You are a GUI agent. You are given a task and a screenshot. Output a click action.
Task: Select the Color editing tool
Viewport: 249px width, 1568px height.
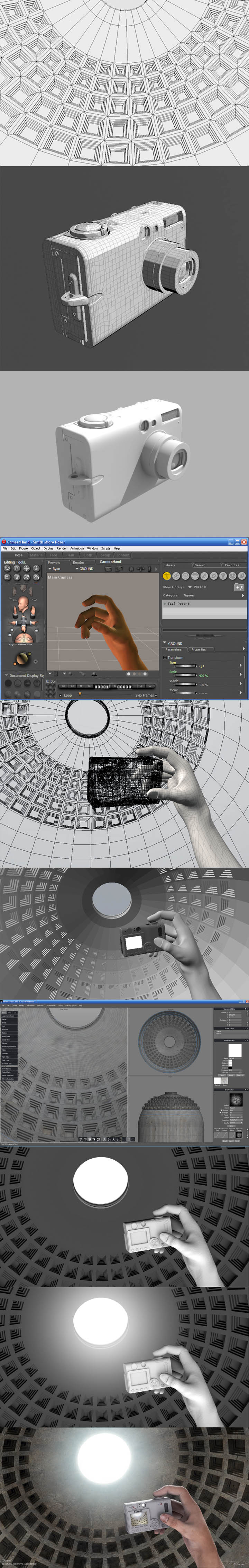click(x=36, y=577)
